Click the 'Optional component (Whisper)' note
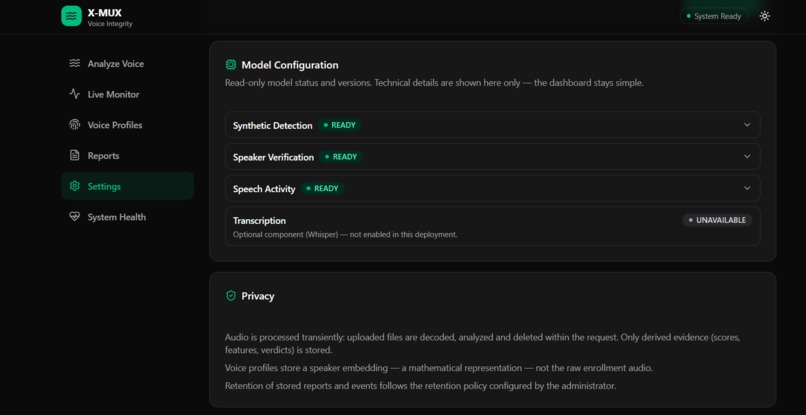The height and width of the screenshot is (415, 806). (345, 234)
